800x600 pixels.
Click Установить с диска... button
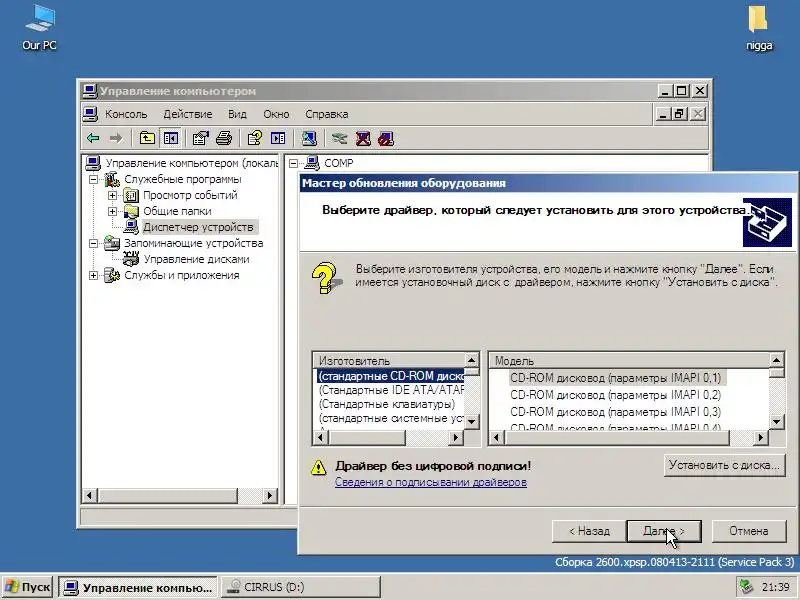click(x=724, y=465)
